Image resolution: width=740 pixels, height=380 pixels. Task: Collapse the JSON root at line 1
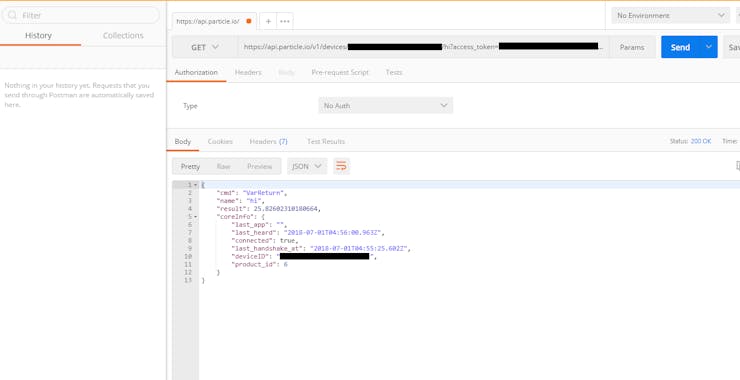(x=195, y=185)
